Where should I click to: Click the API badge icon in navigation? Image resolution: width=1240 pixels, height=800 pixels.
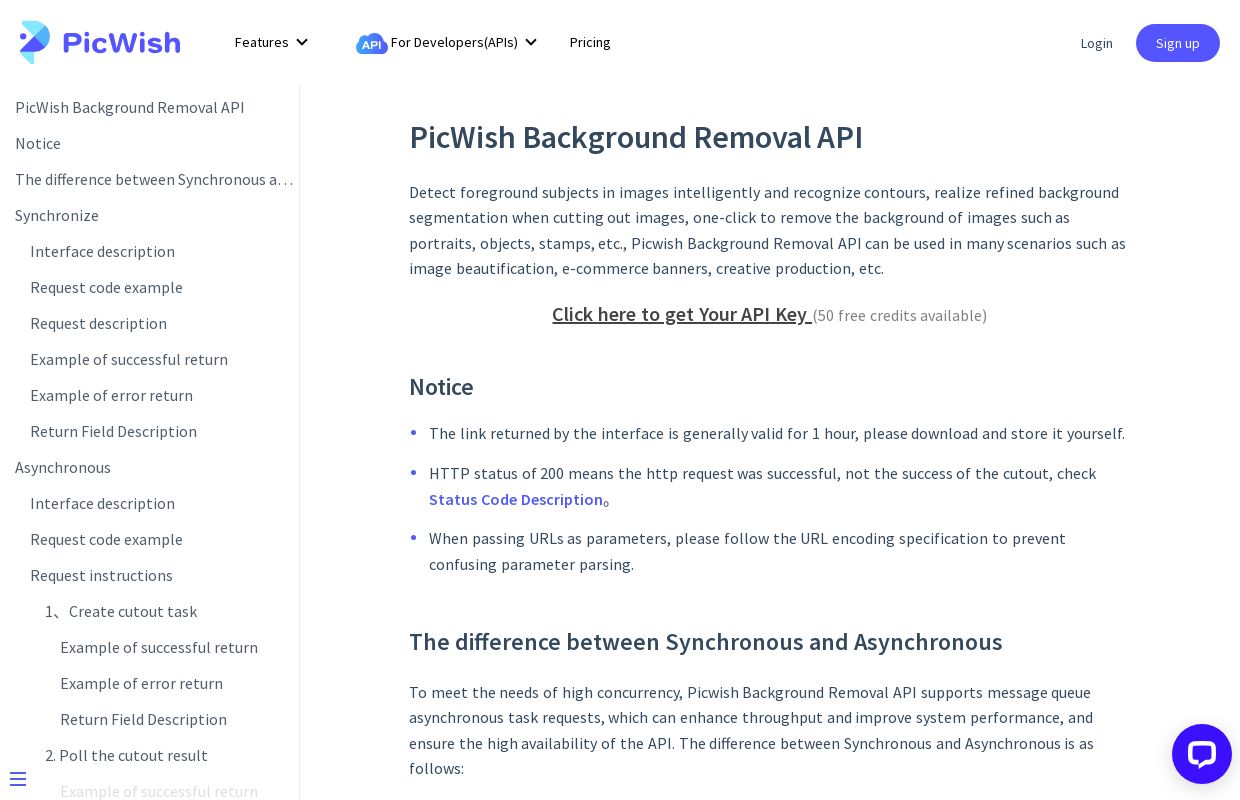pos(371,43)
